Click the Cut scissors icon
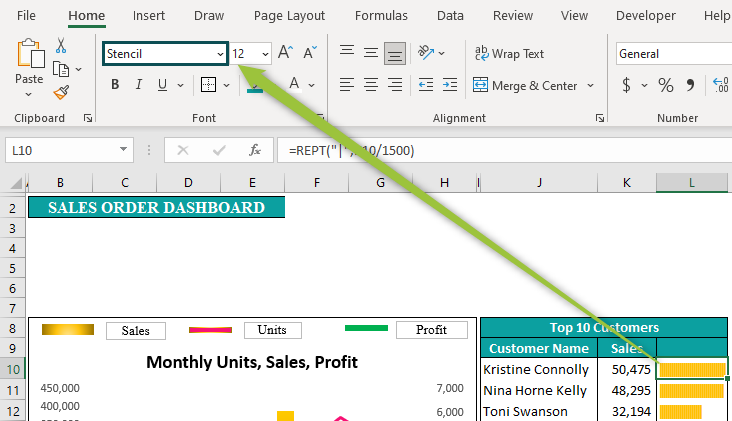Viewport: 732px width, 421px height. [x=61, y=45]
